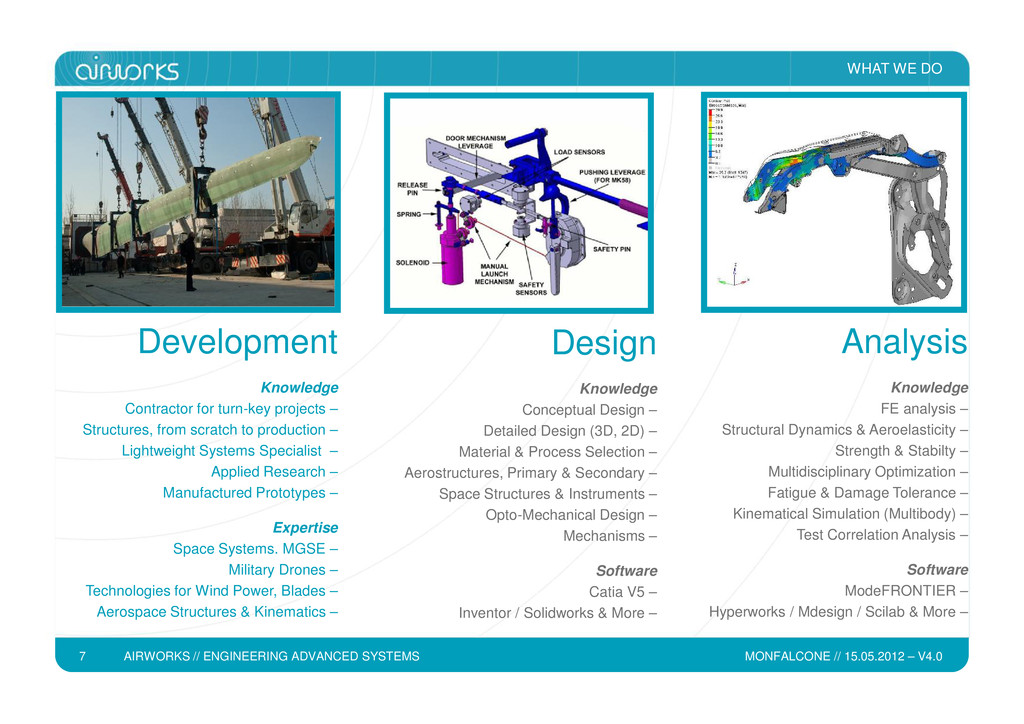Click 'Space Structures & Instruments' line
This screenshot has height=724, width=1024.
548,494
